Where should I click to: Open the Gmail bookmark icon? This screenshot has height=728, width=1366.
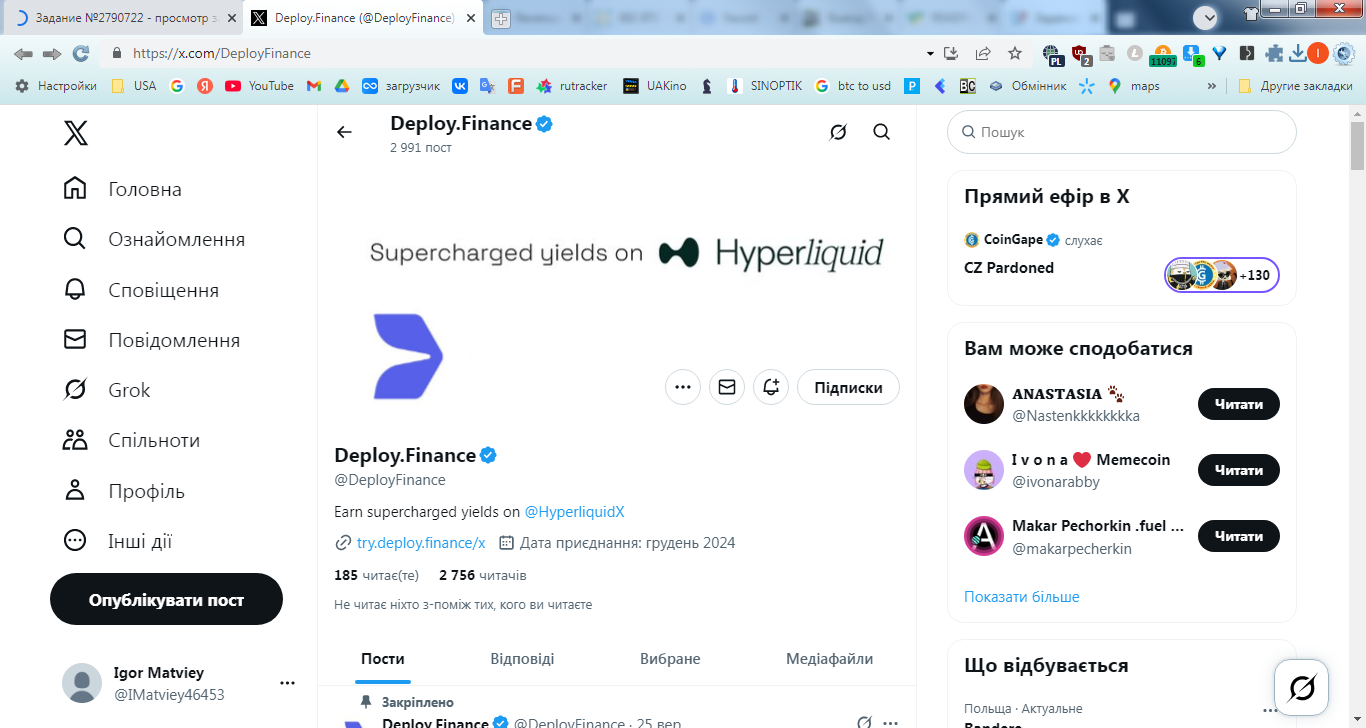click(x=314, y=86)
